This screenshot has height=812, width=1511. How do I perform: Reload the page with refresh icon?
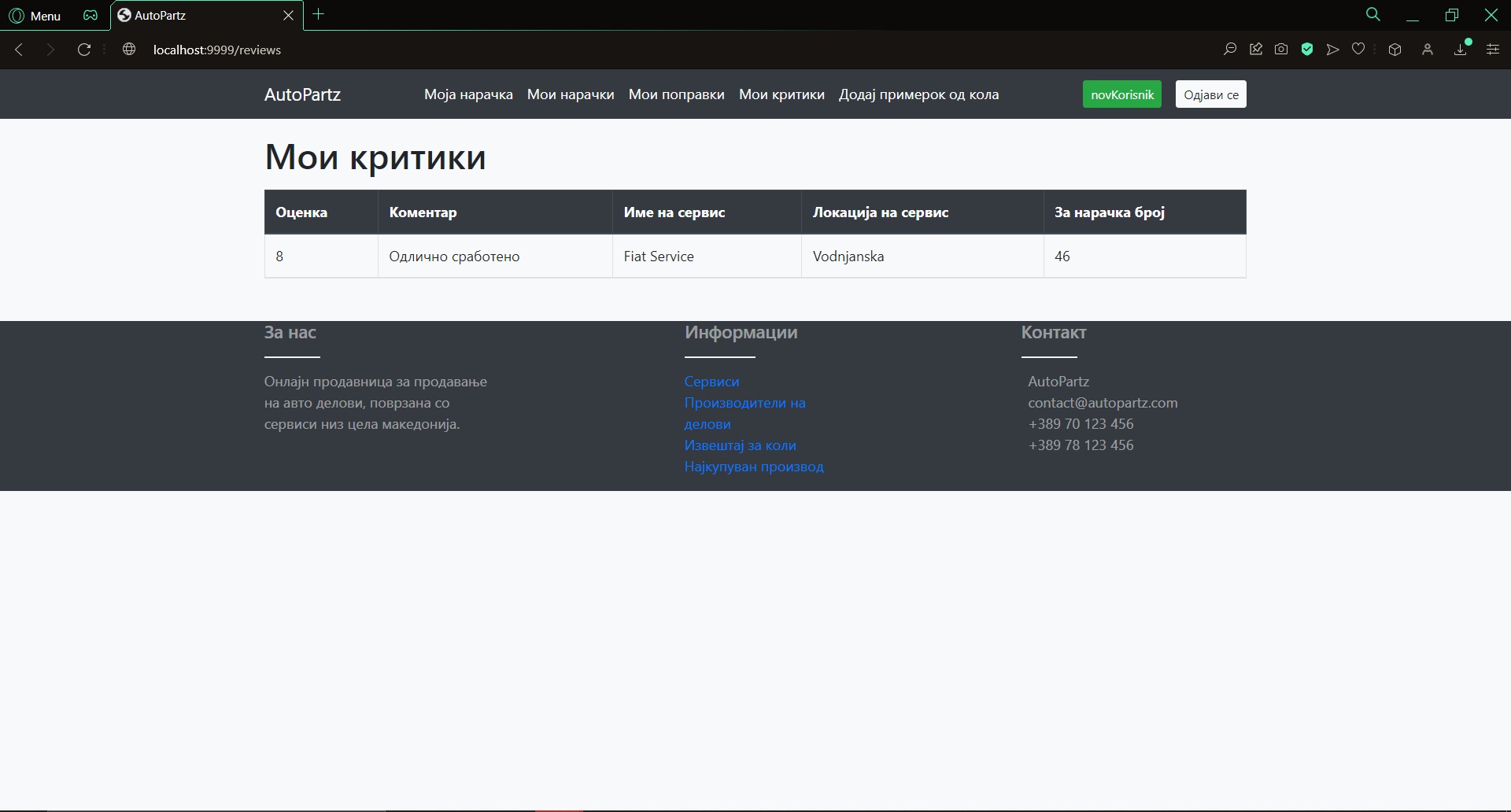click(84, 50)
